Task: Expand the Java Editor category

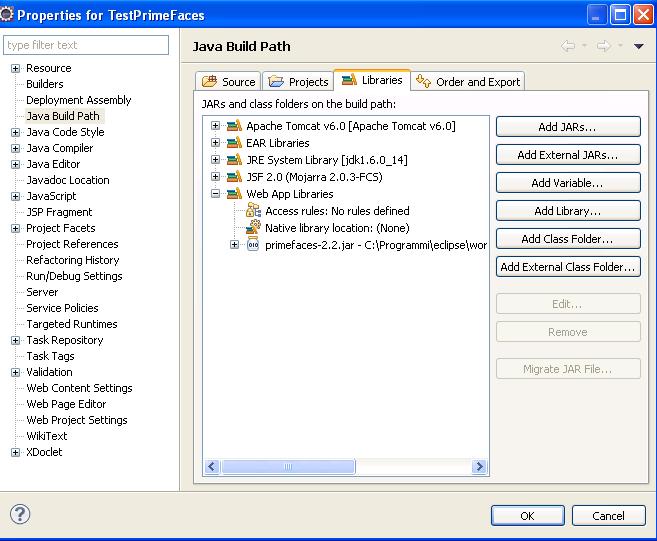Action: (x=16, y=164)
